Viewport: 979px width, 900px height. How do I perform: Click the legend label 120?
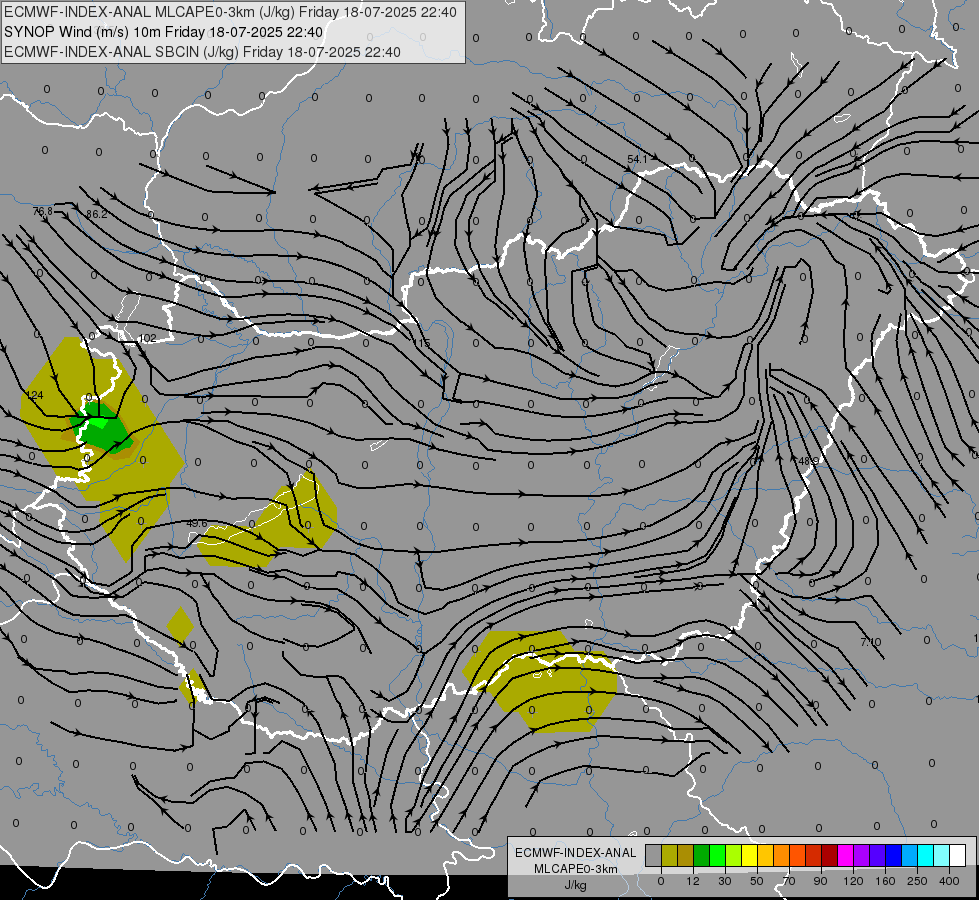tap(853, 881)
